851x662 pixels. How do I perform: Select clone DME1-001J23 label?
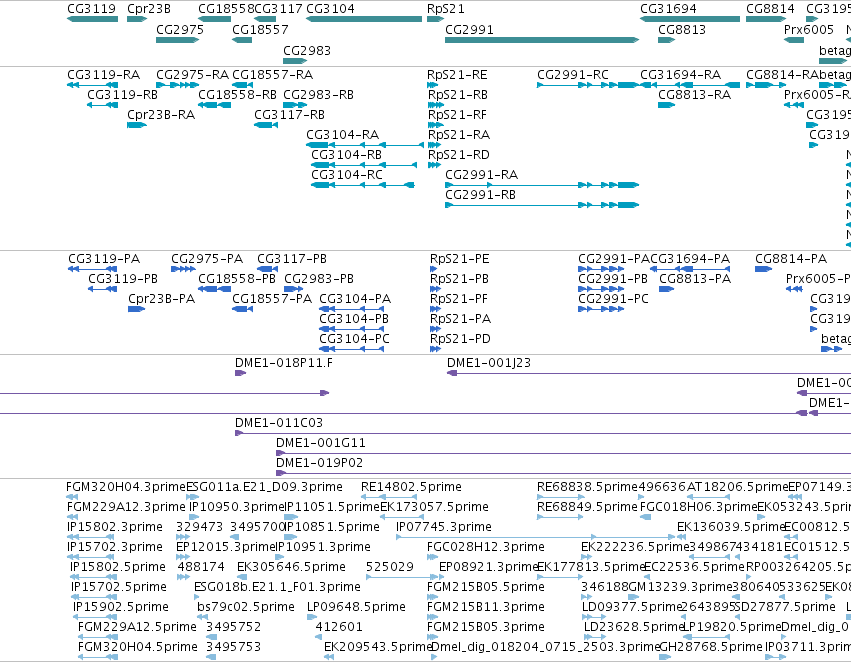(489, 363)
